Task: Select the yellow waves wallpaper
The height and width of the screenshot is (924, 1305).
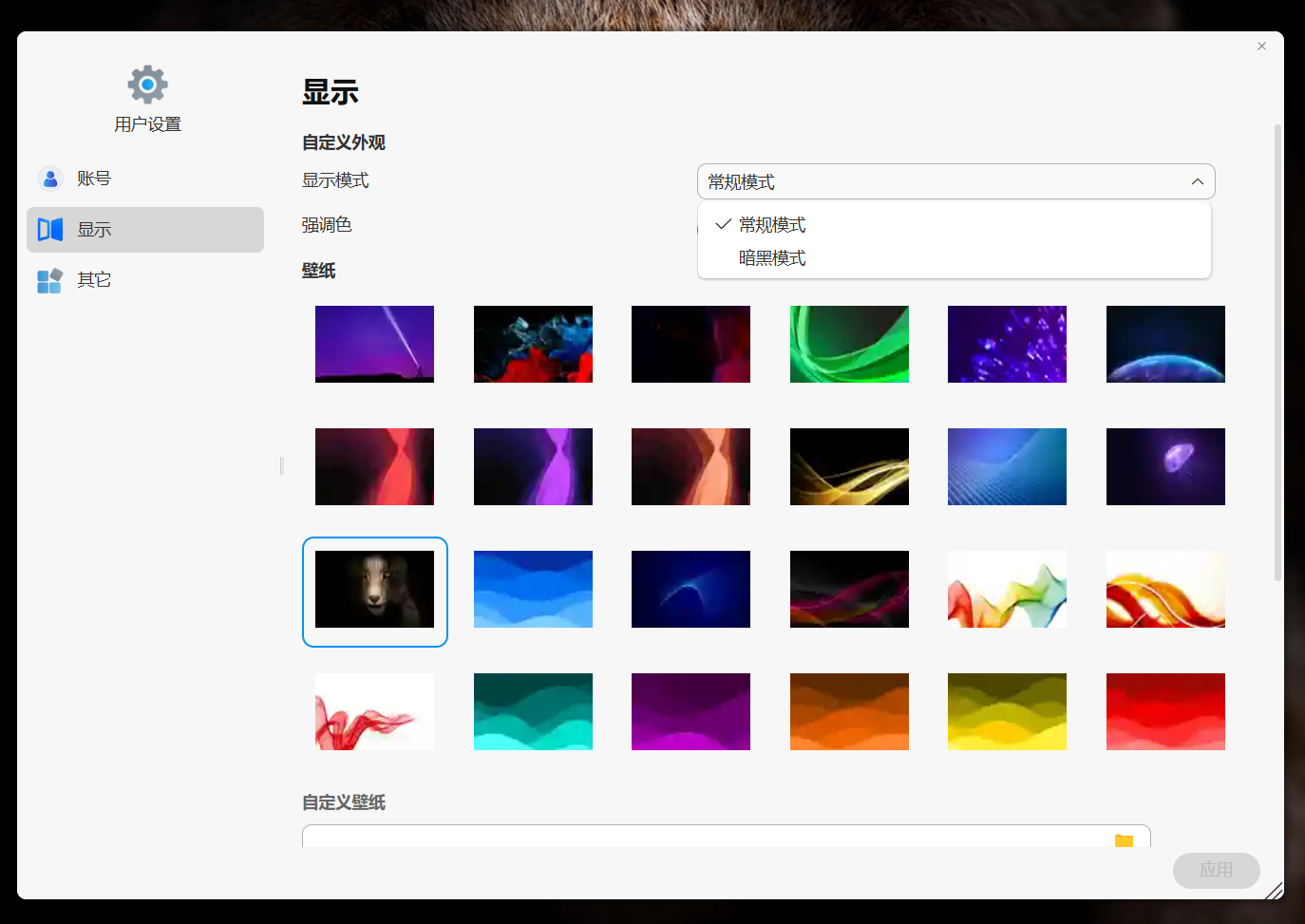Action: tap(1007, 711)
